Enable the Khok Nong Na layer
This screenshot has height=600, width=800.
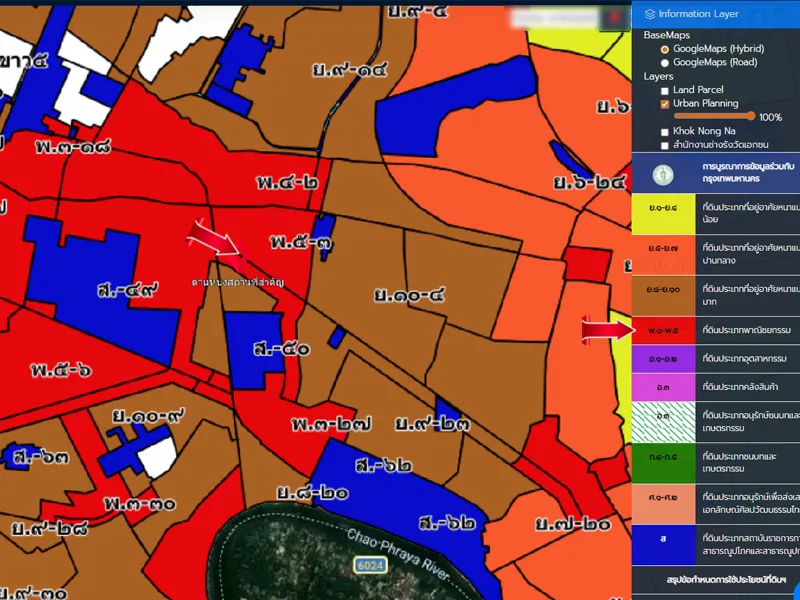665,132
